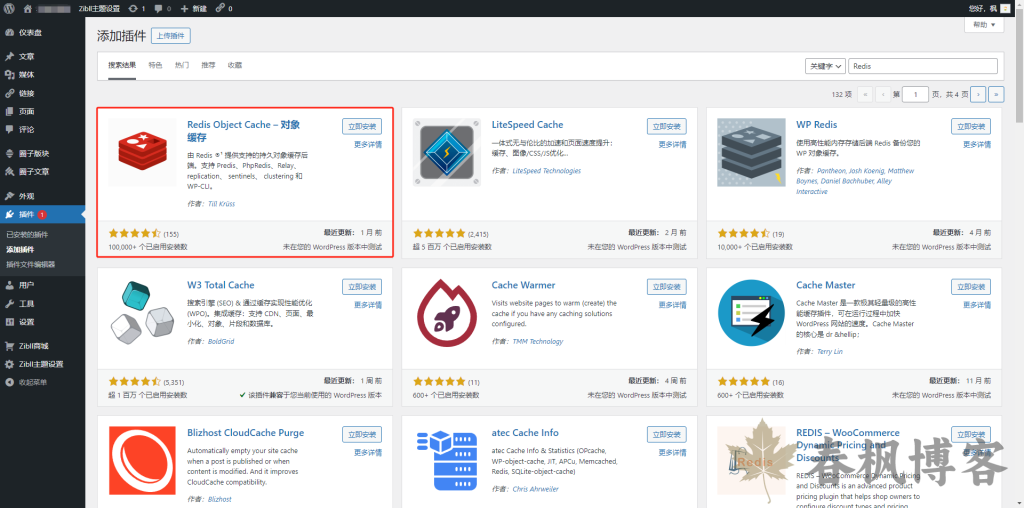Install Cache Master with 立即安装
Image resolution: width=1024 pixels, height=508 pixels.
click(x=971, y=287)
